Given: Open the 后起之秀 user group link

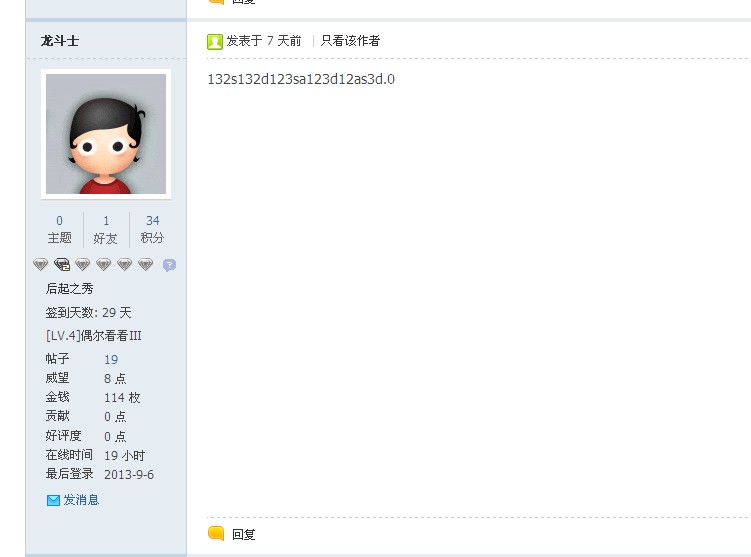Looking at the screenshot, I should coord(69,288).
